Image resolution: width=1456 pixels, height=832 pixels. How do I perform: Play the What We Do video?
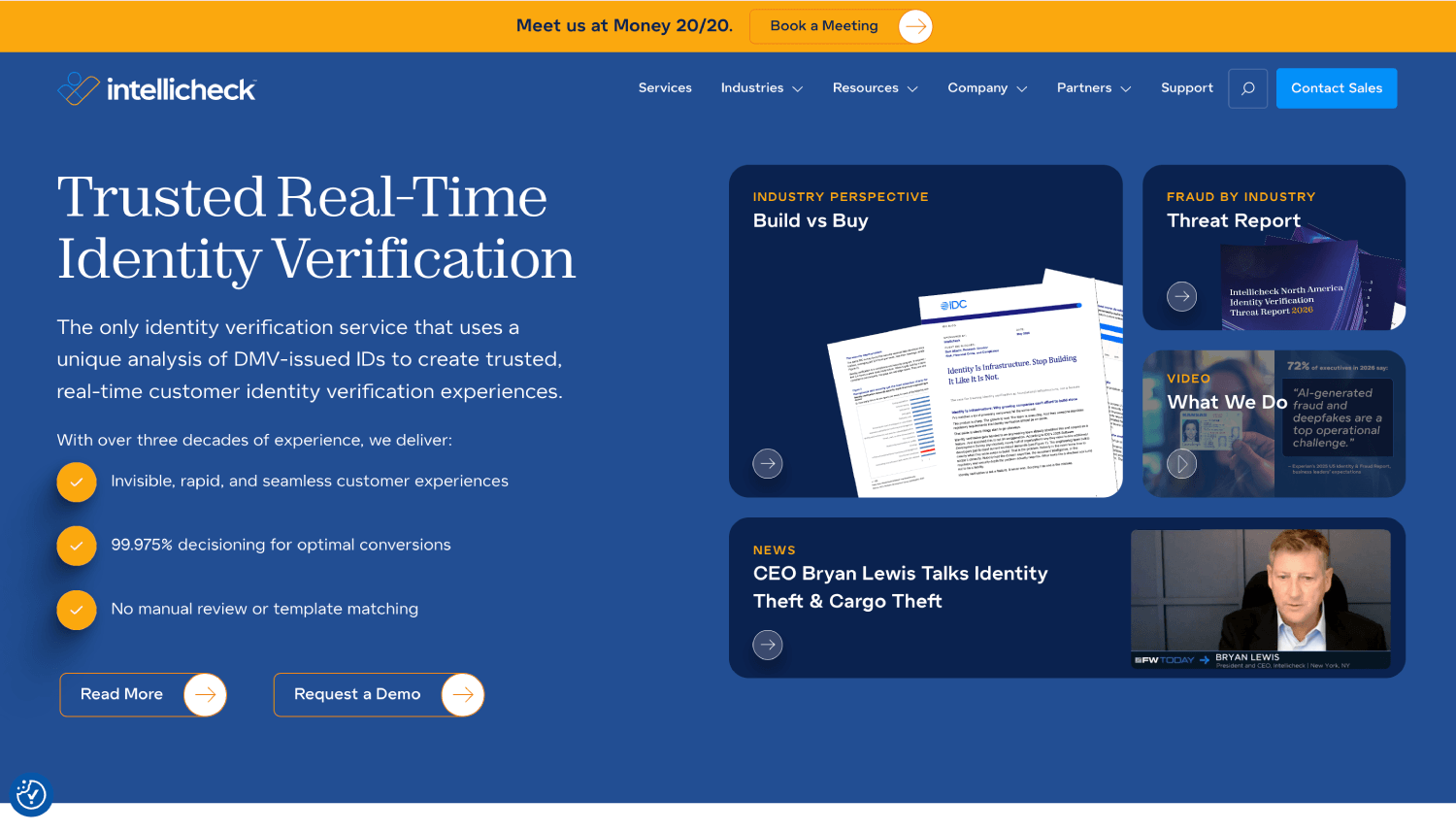click(1181, 464)
